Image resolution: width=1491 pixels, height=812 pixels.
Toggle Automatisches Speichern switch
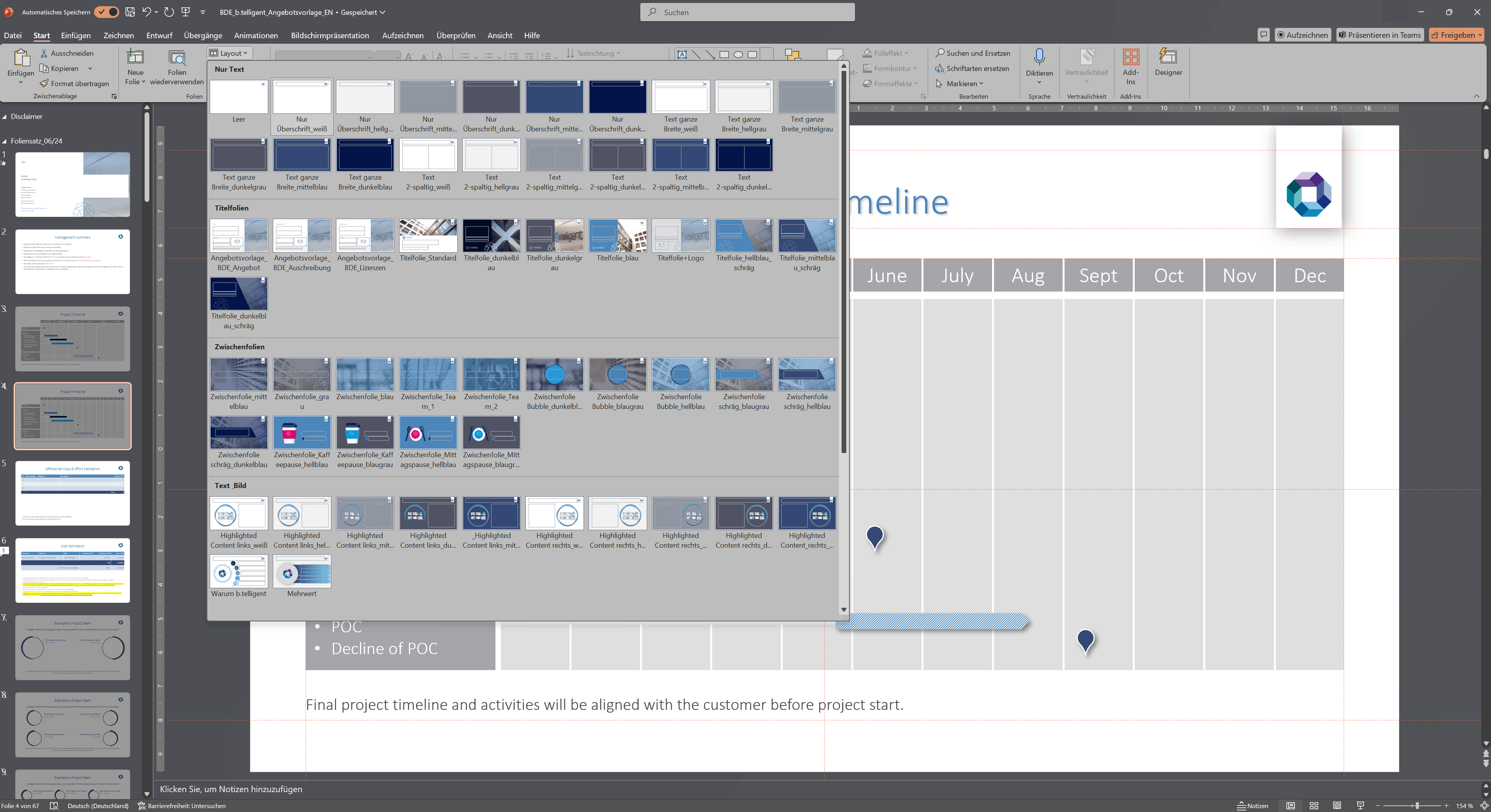(x=107, y=12)
